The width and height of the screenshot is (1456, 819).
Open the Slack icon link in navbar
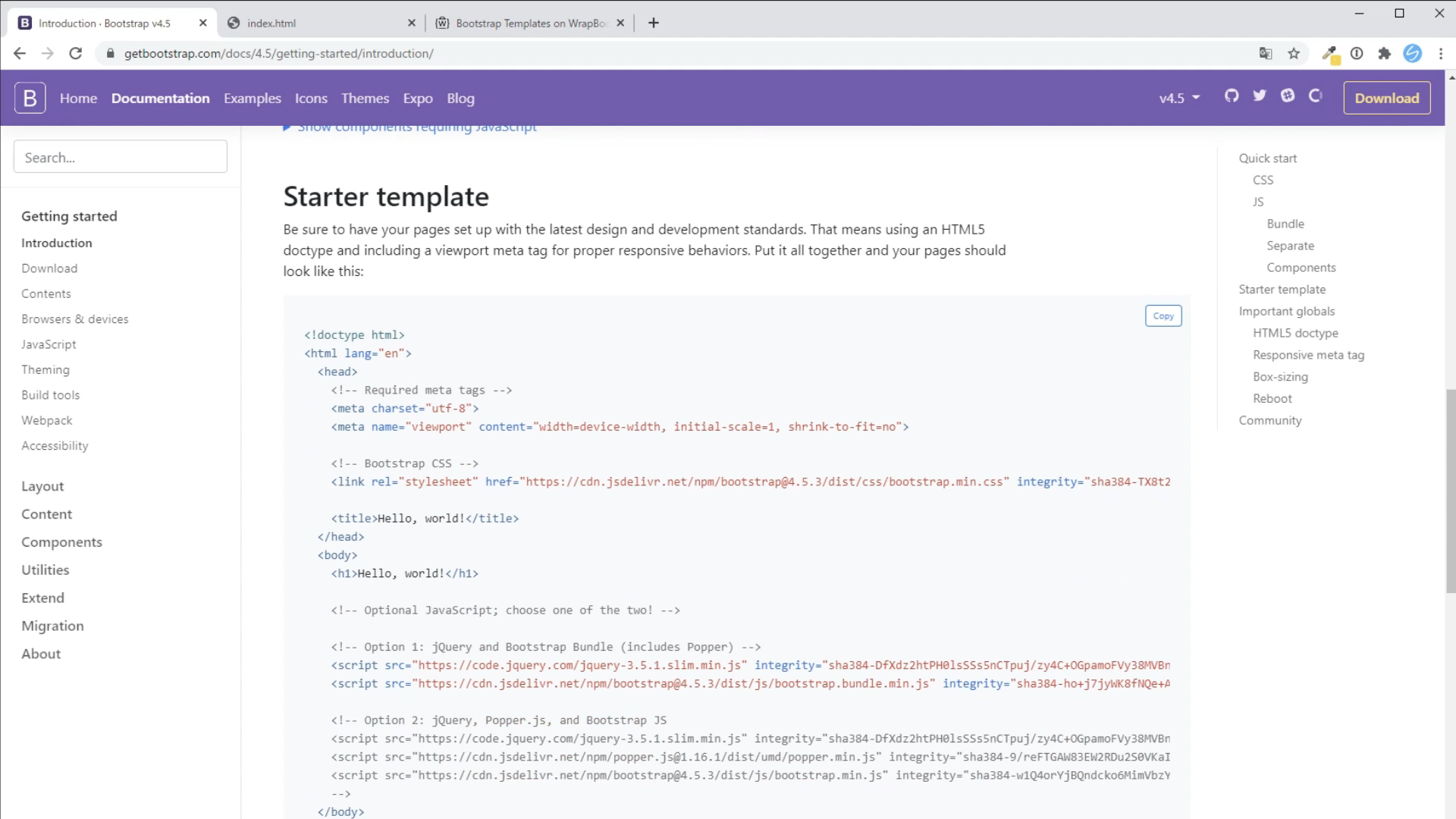(x=1288, y=96)
